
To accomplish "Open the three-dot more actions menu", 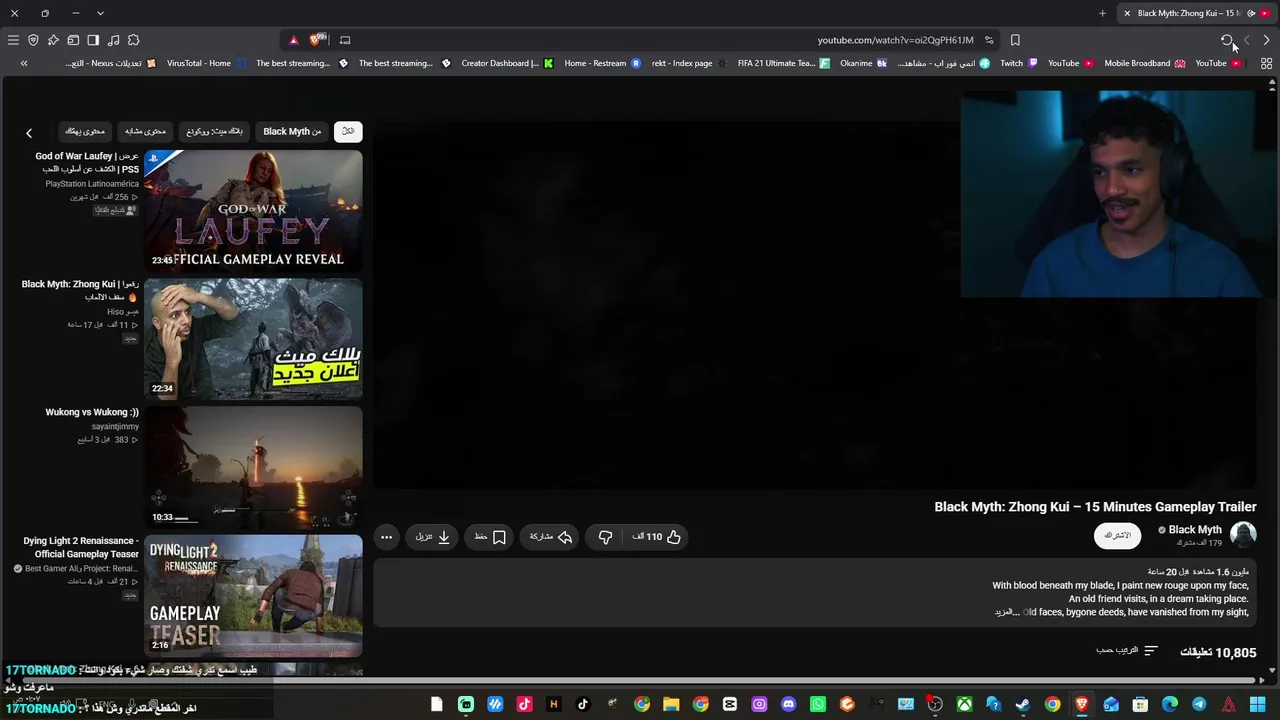I will click(x=386, y=537).
